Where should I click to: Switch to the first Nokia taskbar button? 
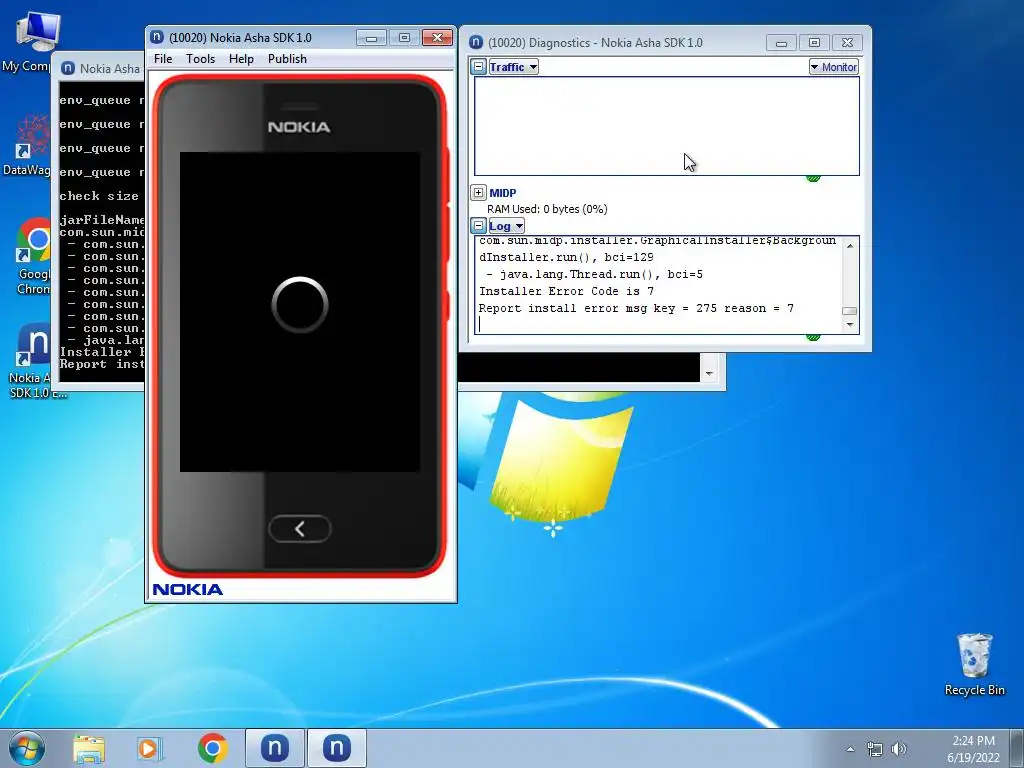pyautogui.click(x=275, y=748)
